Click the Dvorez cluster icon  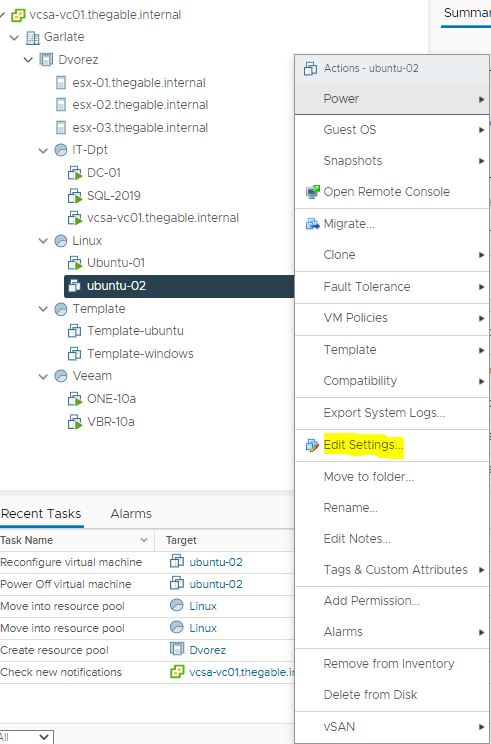[x=46, y=60]
